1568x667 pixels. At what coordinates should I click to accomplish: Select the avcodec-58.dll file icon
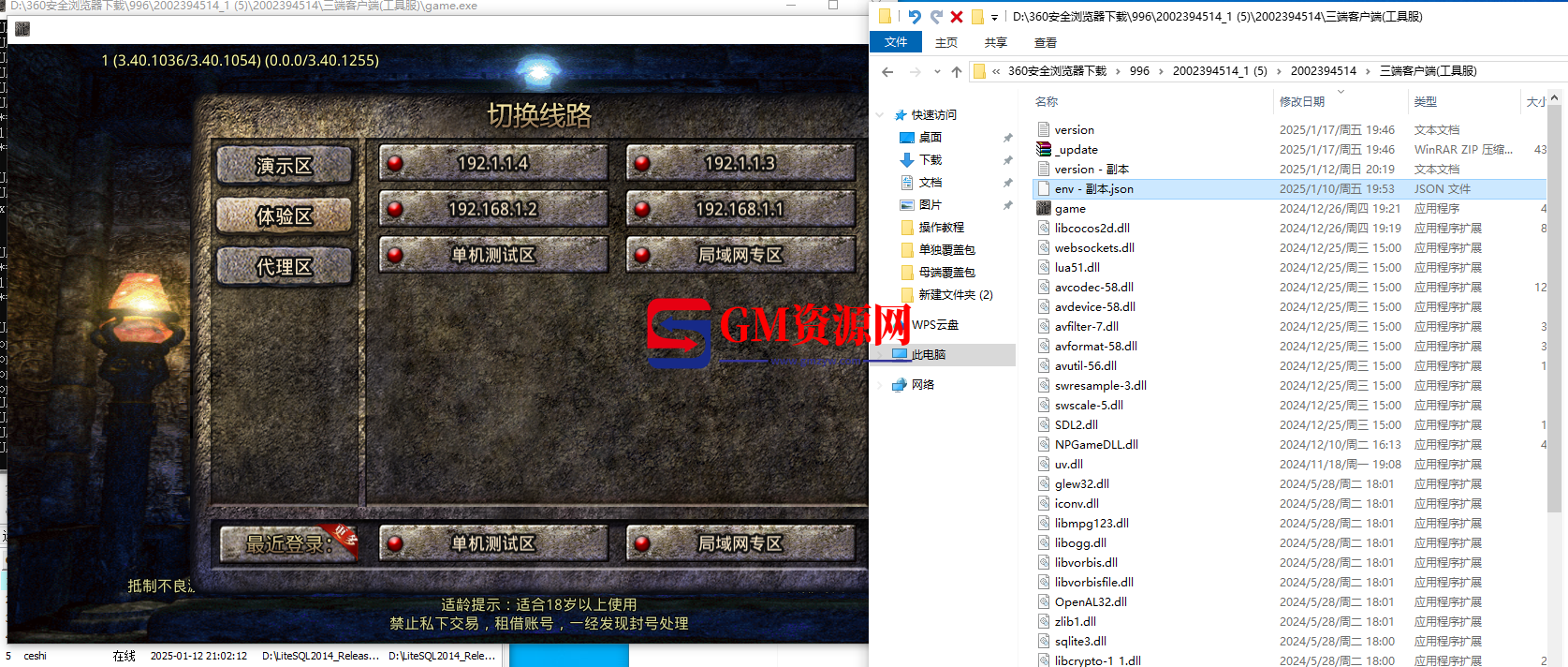pyautogui.click(x=1044, y=287)
